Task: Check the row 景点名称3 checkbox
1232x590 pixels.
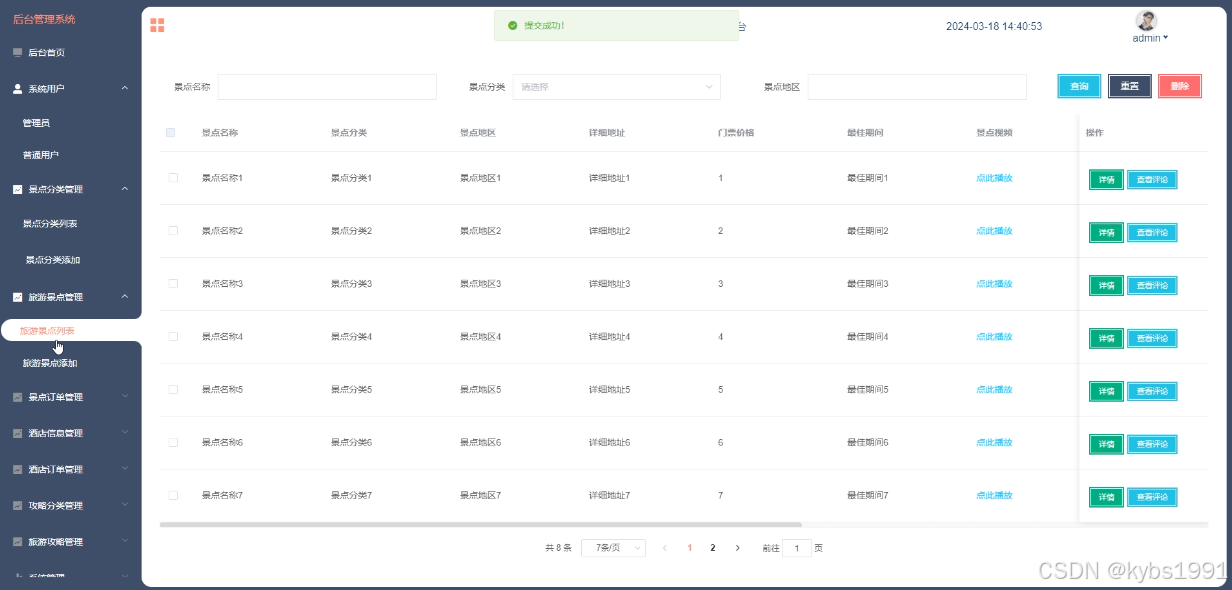Action: 173,284
